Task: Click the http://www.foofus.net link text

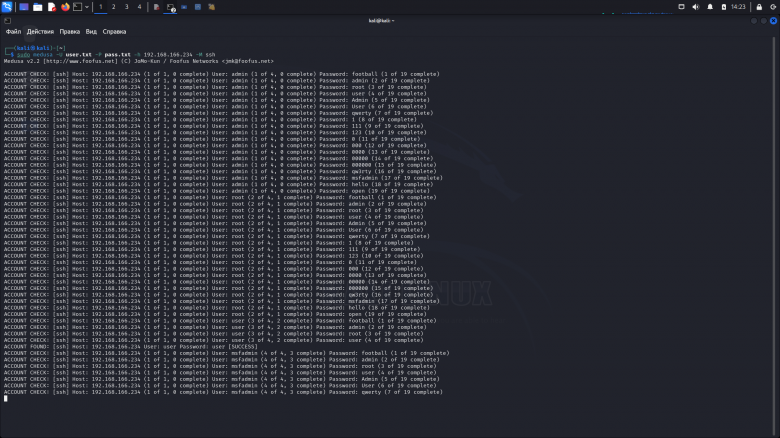Action: (82, 61)
